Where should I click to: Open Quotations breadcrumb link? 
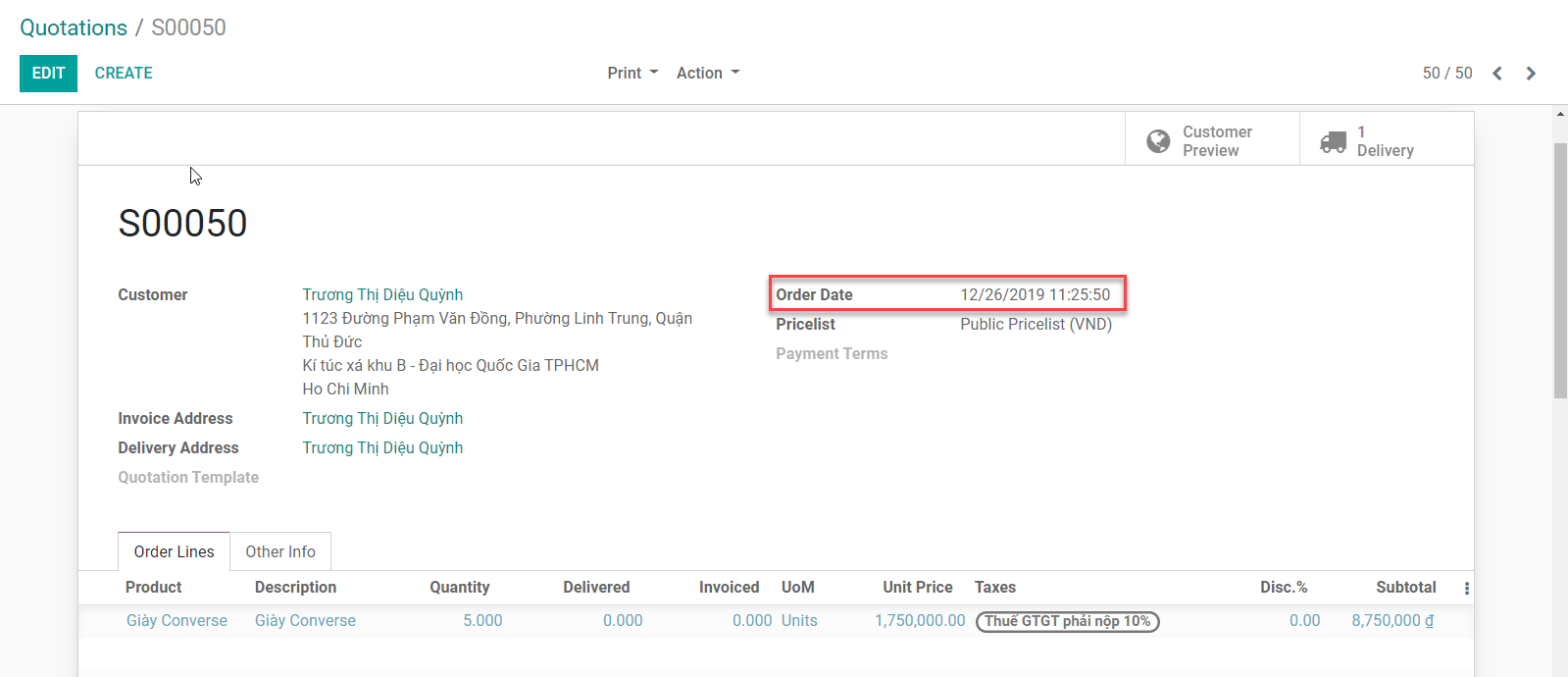[74, 27]
